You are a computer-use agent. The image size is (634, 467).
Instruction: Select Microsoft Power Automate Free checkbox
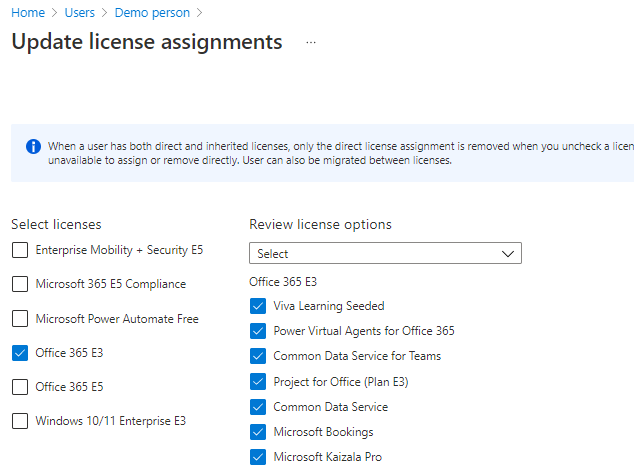point(20,319)
